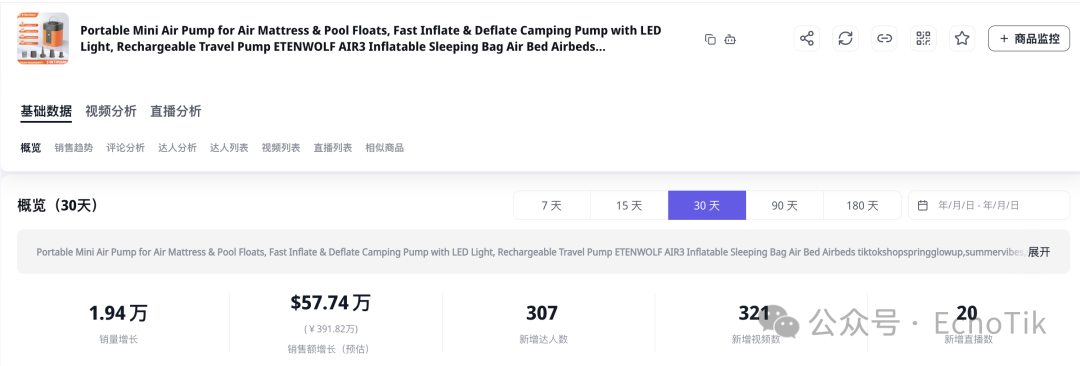The height and width of the screenshot is (366, 1080).
Task: Go to 销售趋势 section link
Action: click(74, 148)
